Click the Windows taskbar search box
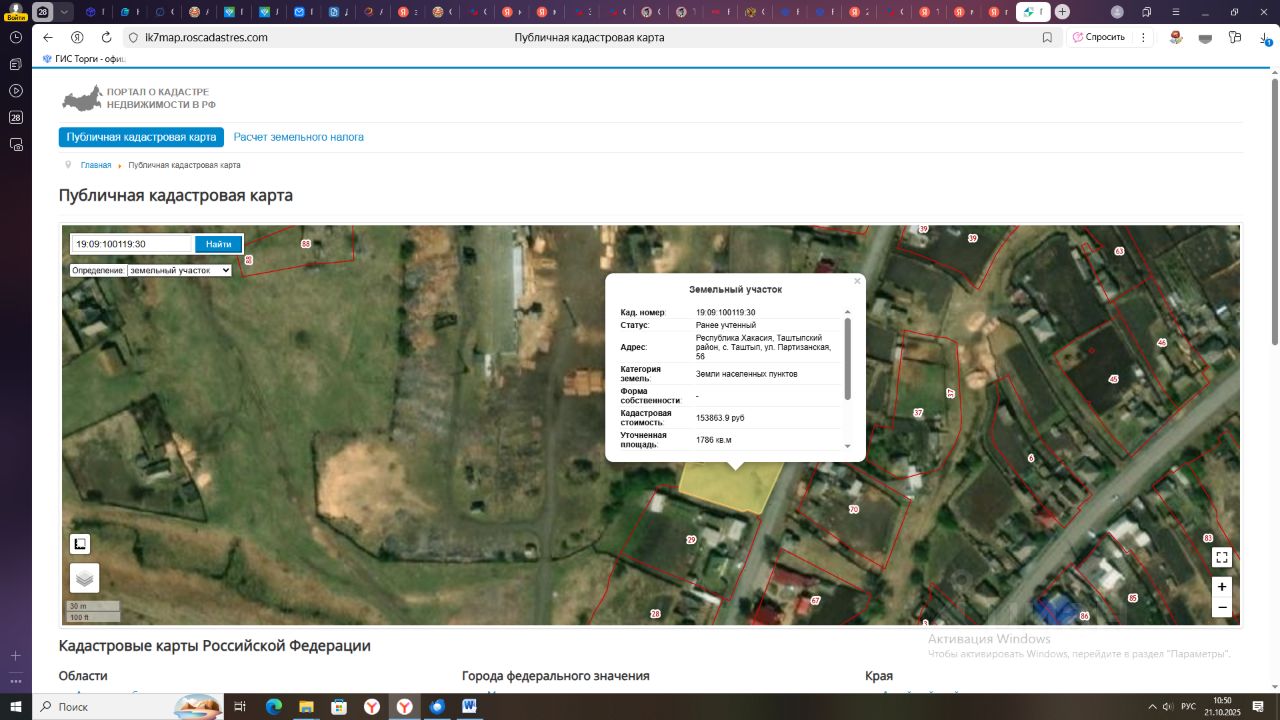The image size is (1280, 720). pos(130,706)
